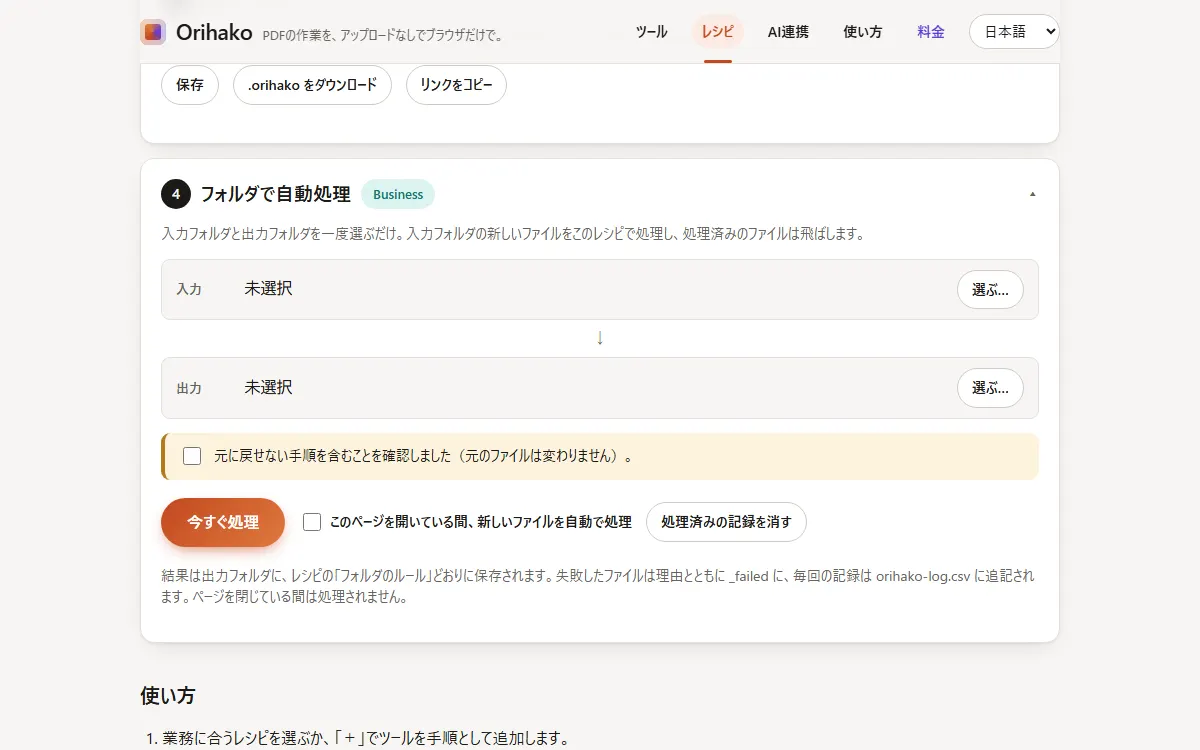The height and width of the screenshot is (750, 1200).
Task: Collapse the フォルダで自動処理 section
Action: (x=1033, y=194)
